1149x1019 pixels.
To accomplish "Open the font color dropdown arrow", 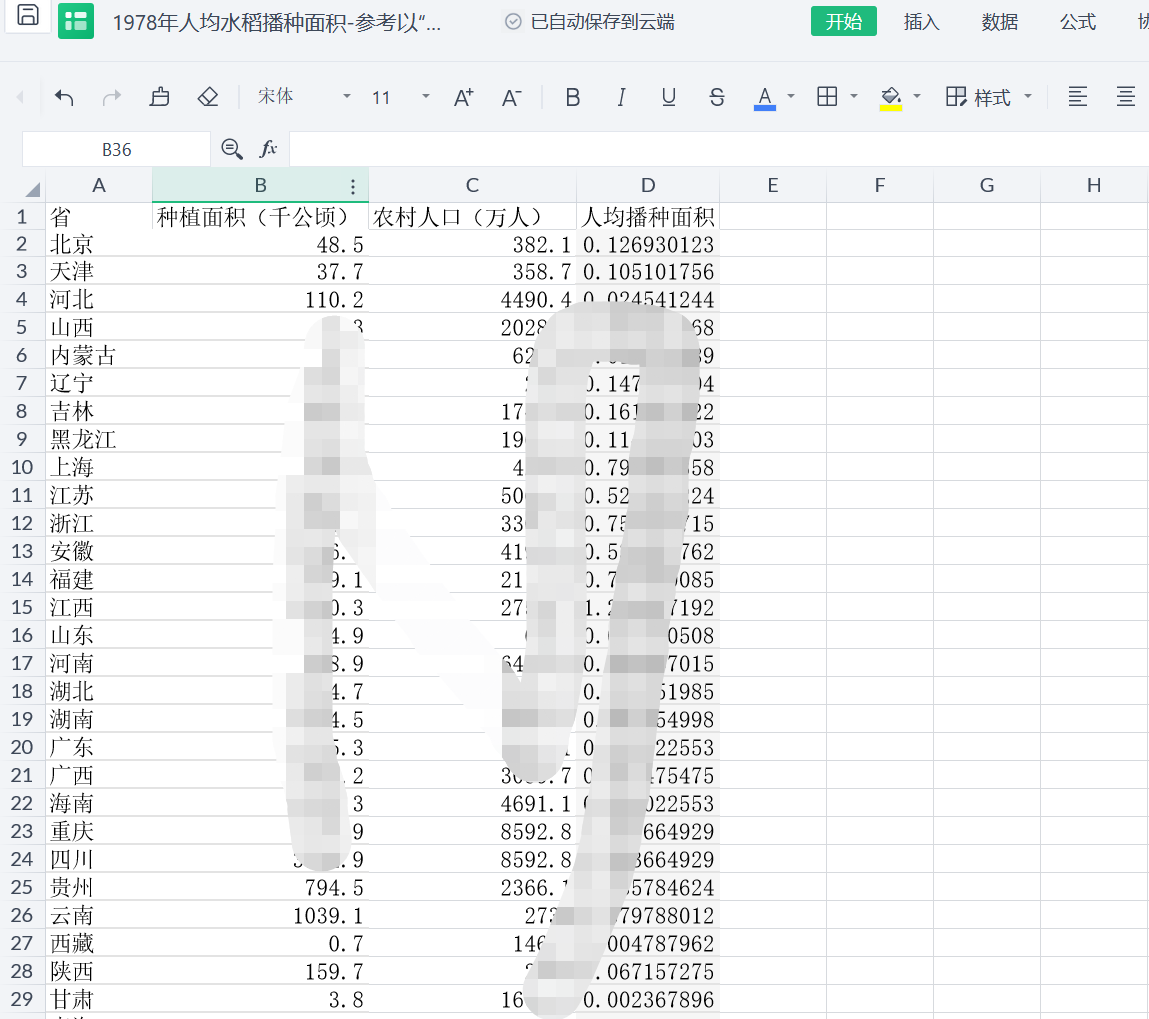I will coord(791,97).
